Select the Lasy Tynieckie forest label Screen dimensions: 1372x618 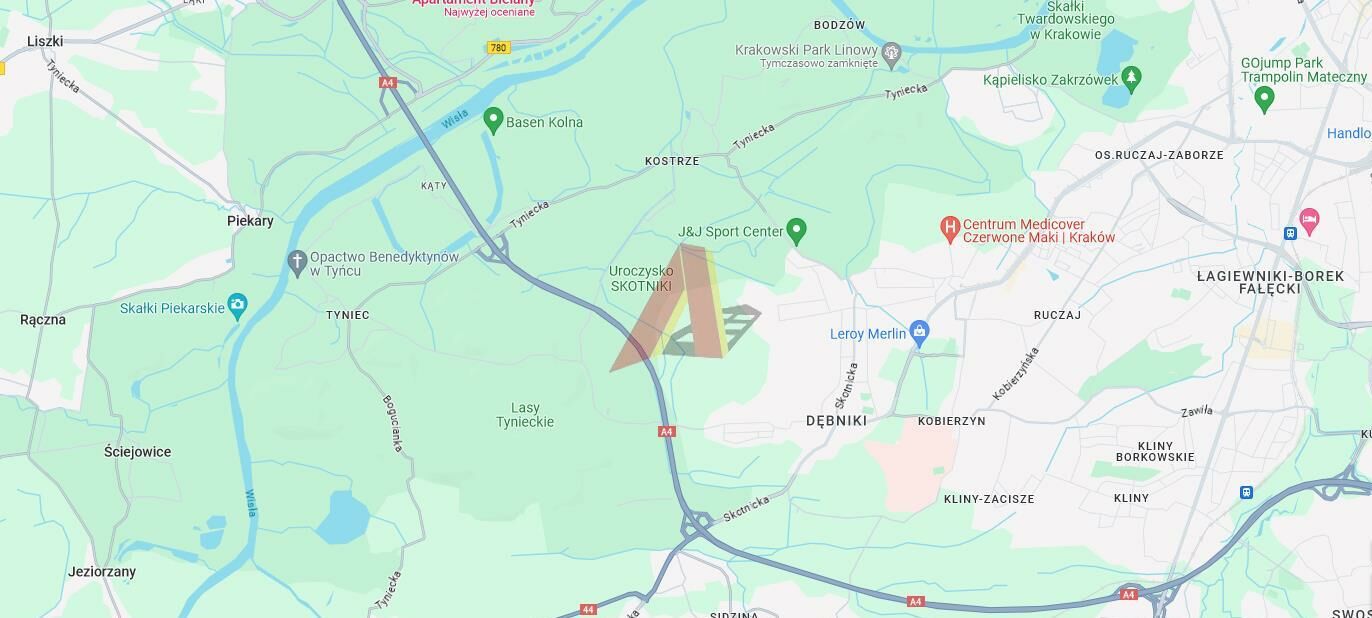click(525, 414)
